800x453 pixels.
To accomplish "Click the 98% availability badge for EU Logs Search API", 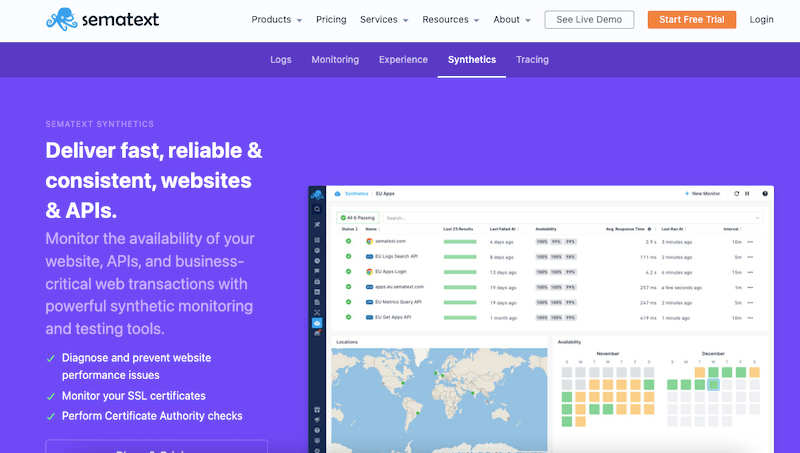I will pos(570,257).
